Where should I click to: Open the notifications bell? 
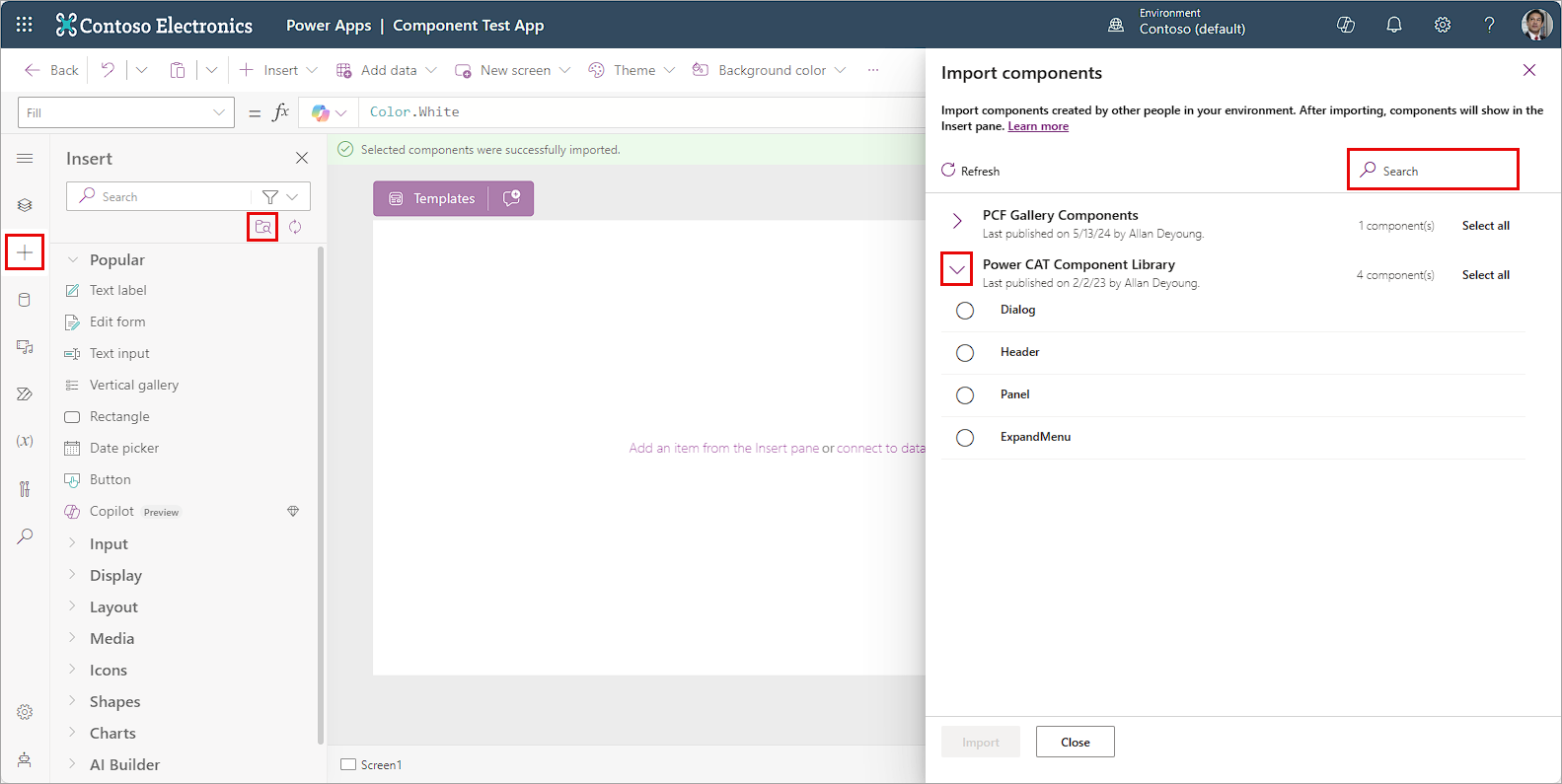[x=1394, y=25]
